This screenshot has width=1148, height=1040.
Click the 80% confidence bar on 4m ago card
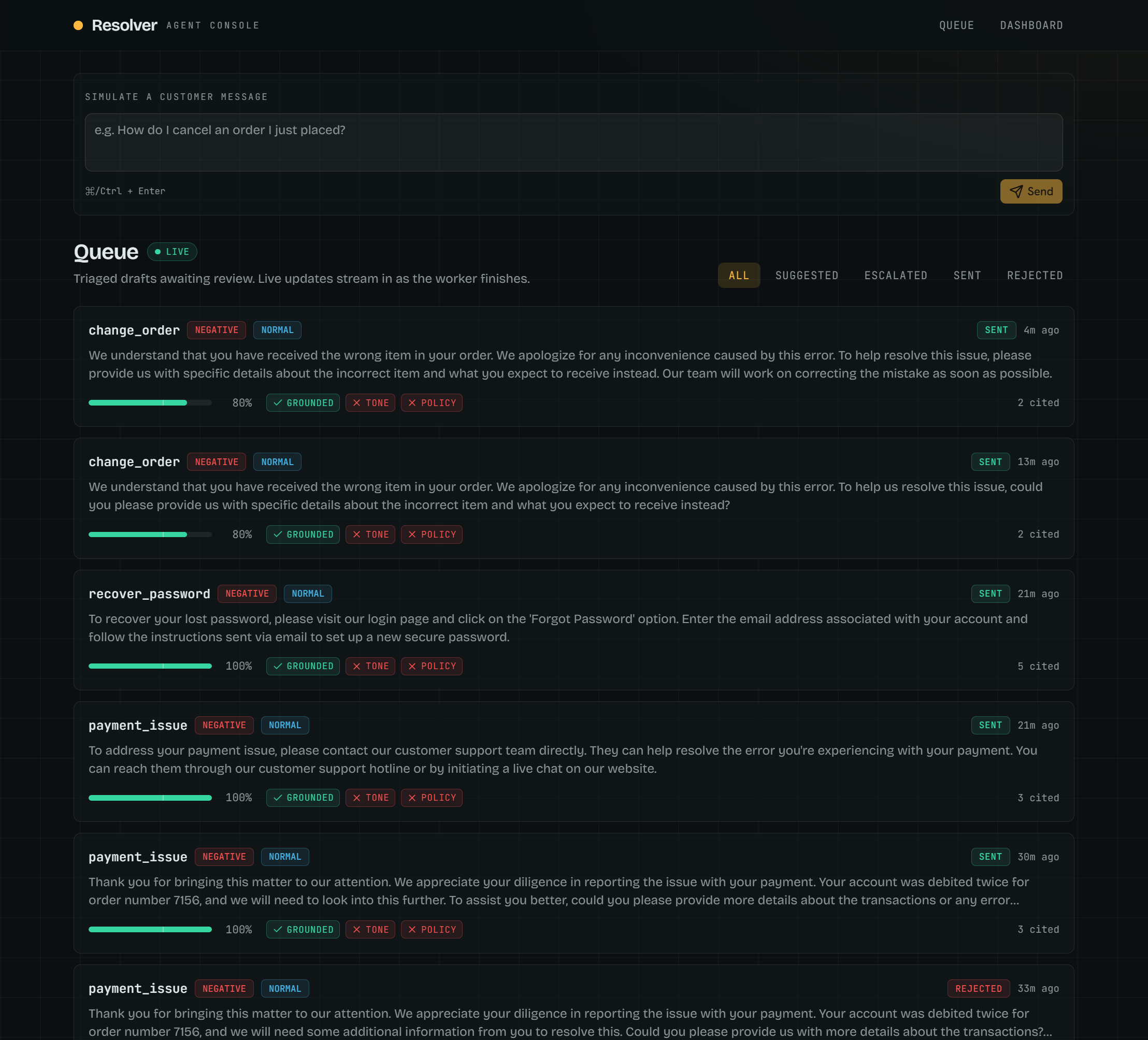(x=150, y=402)
